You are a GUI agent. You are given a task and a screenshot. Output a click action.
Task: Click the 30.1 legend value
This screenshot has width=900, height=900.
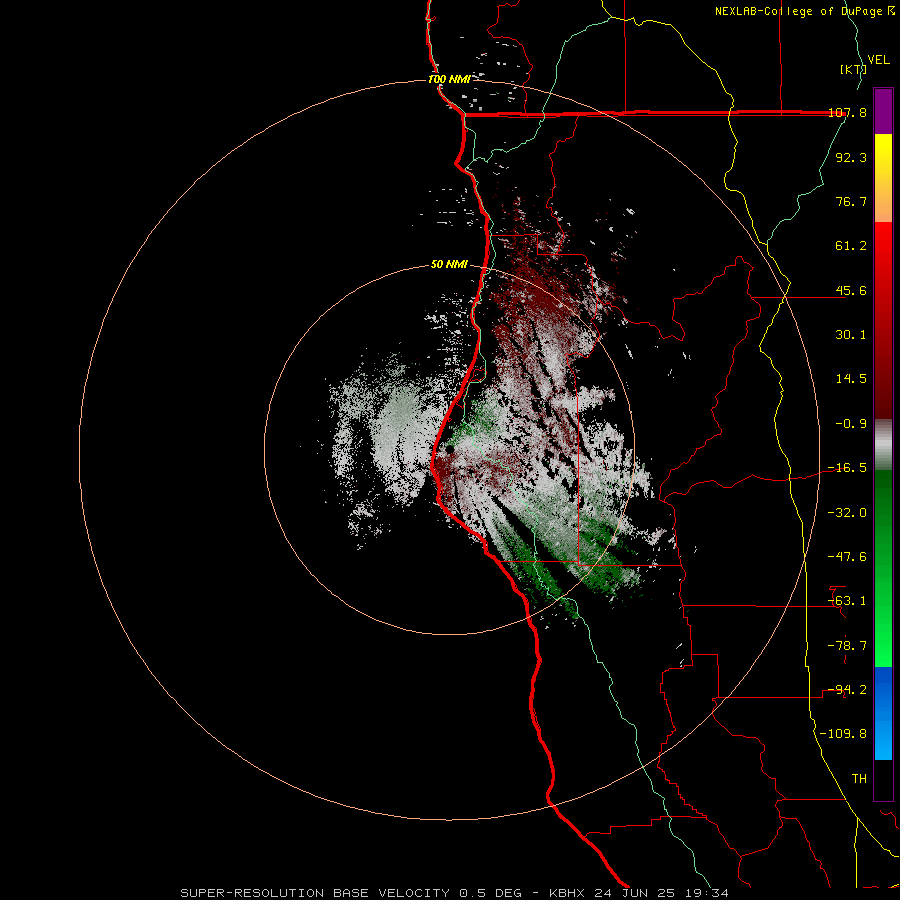(x=851, y=335)
